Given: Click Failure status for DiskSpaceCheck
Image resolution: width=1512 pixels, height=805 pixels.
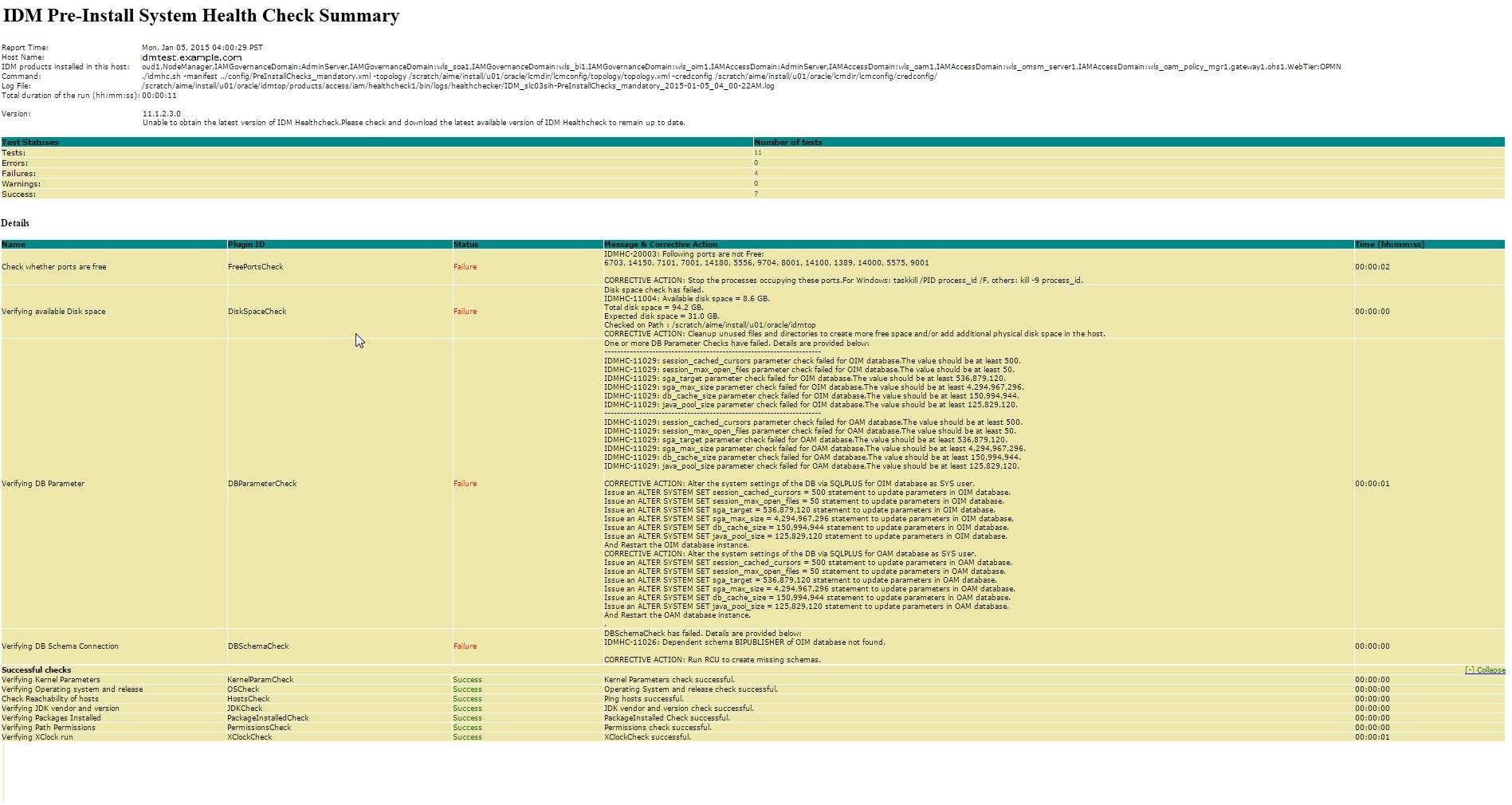Looking at the screenshot, I should tap(465, 312).
